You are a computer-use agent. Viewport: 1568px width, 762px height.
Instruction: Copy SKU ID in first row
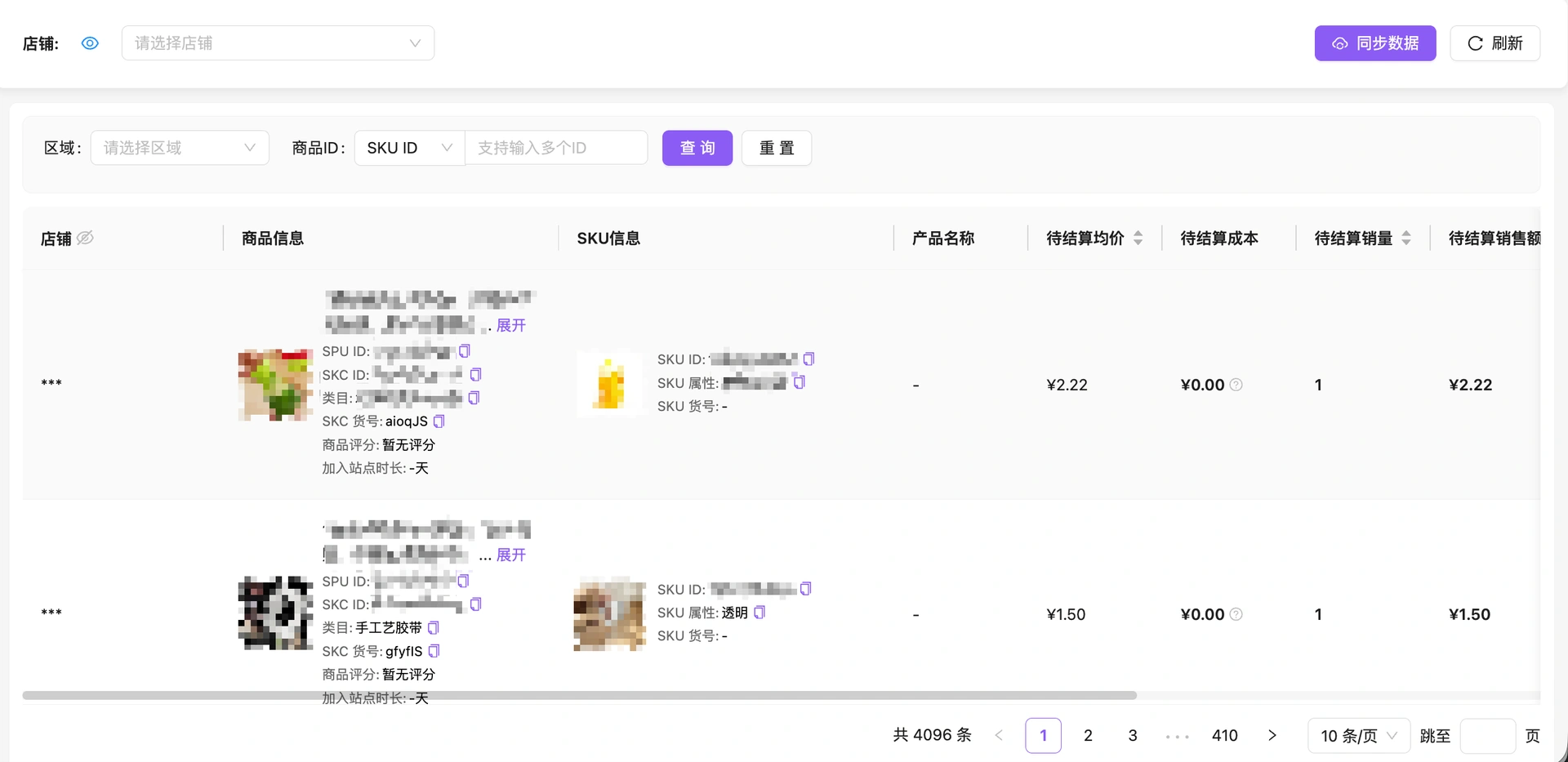pyautogui.click(x=808, y=359)
